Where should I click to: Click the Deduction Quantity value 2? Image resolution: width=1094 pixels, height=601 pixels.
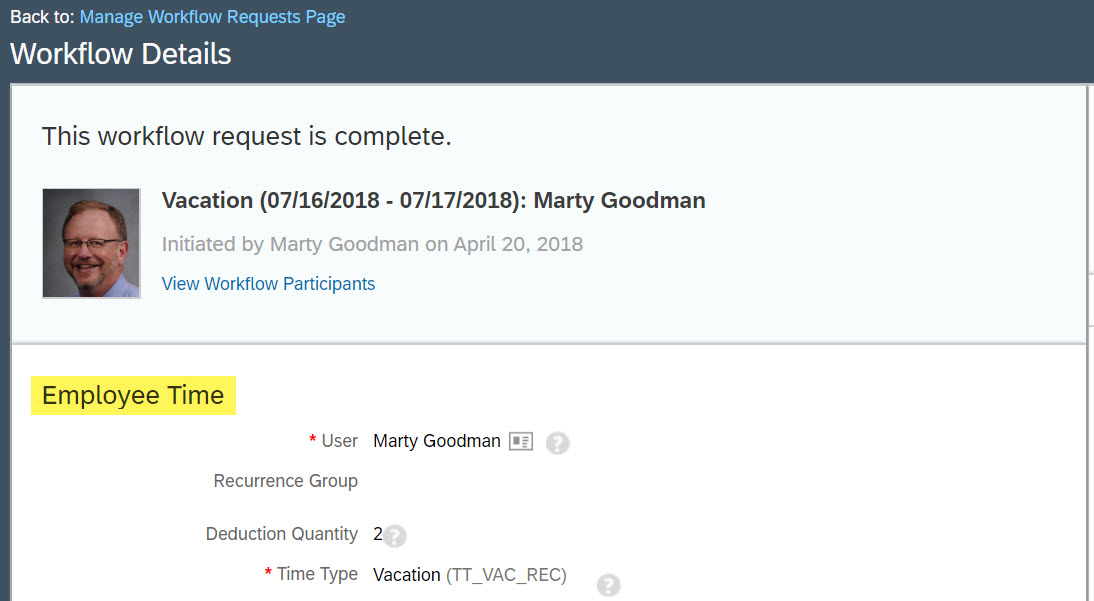(377, 534)
